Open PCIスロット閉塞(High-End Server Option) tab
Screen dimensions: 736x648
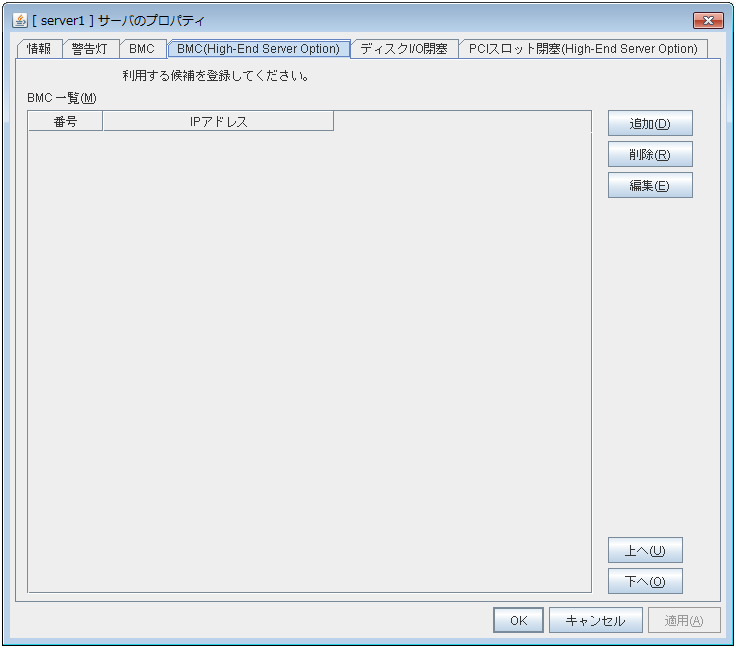point(583,48)
